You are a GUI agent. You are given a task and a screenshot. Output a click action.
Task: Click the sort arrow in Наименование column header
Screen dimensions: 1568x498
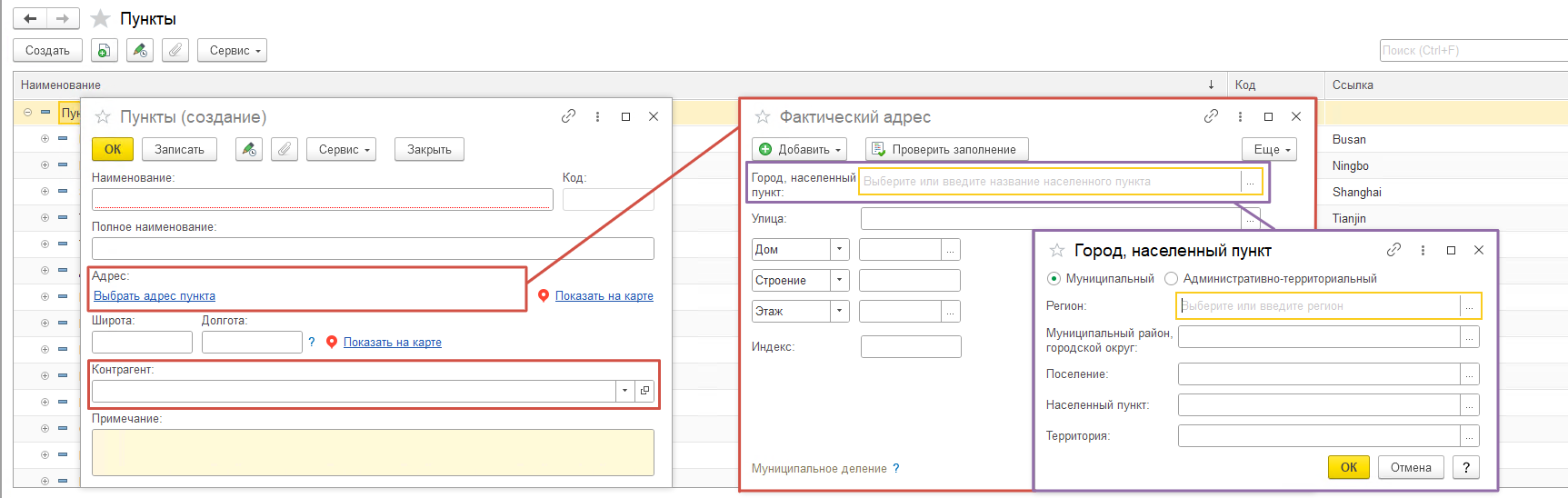[x=1211, y=85]
